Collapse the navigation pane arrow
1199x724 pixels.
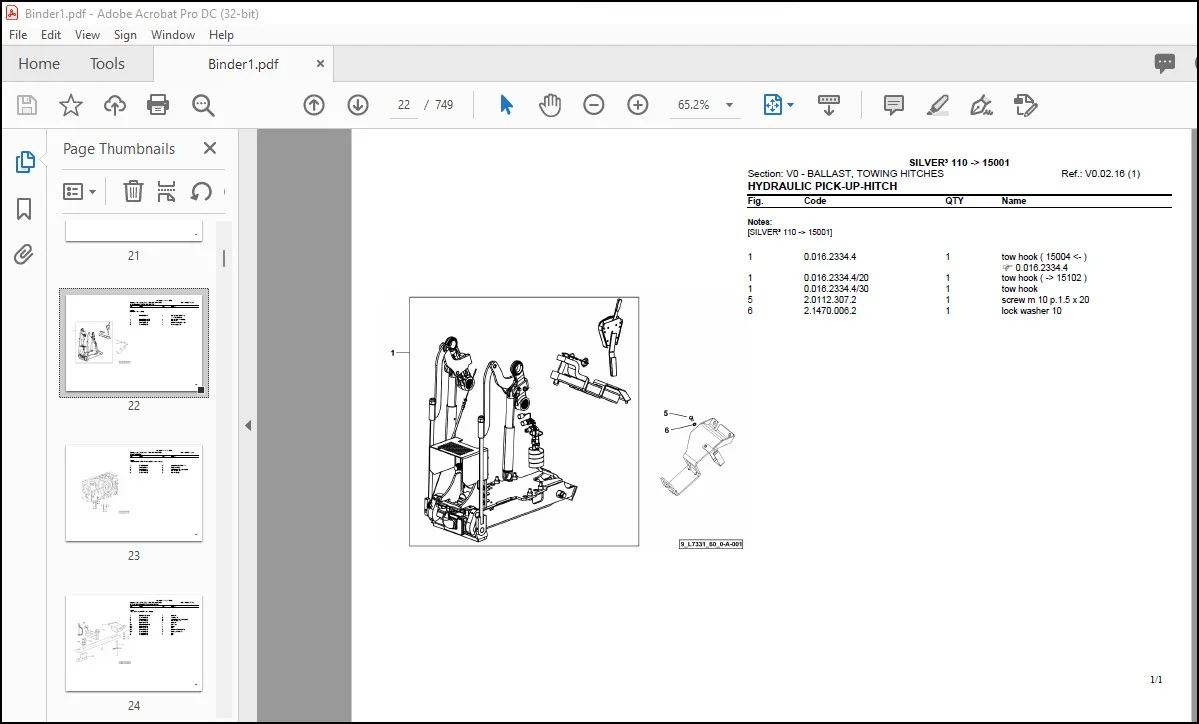click(x=248, y=426)
